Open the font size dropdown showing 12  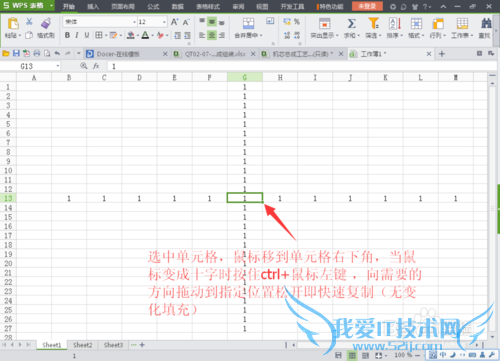(164, 22)
